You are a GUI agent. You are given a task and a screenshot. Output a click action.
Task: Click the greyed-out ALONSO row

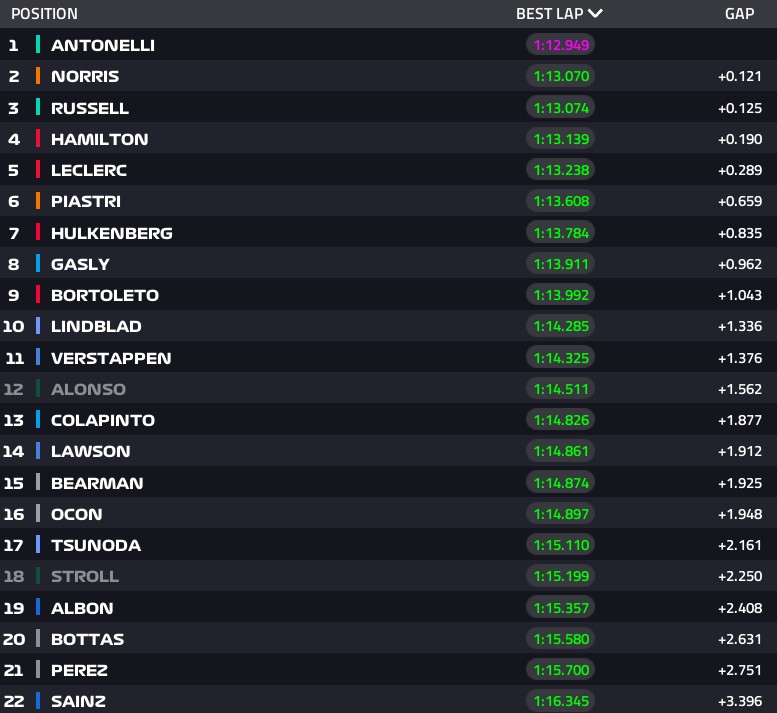[x=388, y=389]
